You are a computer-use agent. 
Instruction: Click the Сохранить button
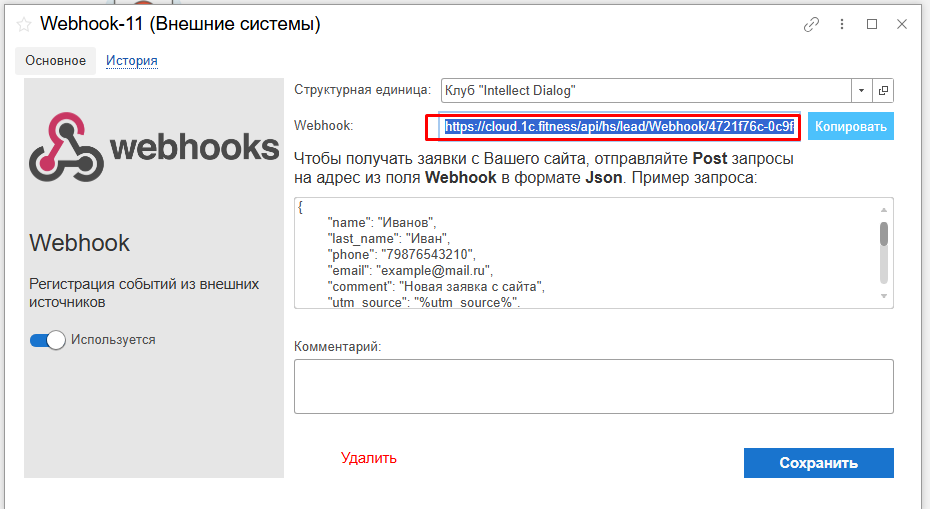pyautogui.click(x=818, y=463)
